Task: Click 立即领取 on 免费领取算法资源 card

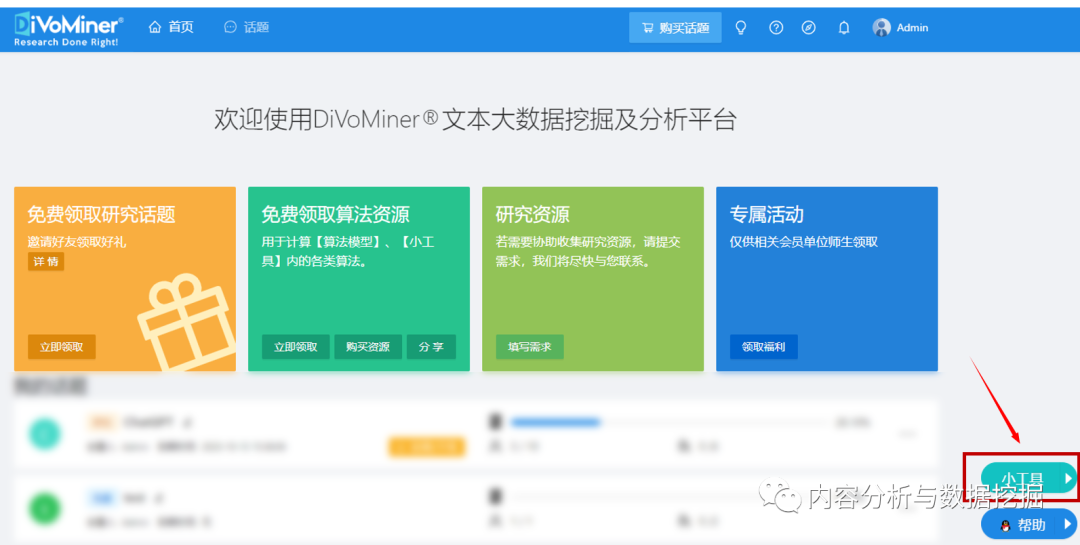Action: pyautogui.click(x=295, y=347)
